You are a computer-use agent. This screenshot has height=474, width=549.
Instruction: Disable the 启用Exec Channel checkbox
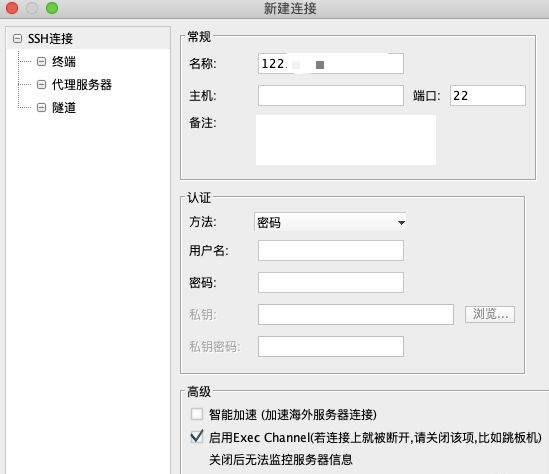click(x=197, y=437)
